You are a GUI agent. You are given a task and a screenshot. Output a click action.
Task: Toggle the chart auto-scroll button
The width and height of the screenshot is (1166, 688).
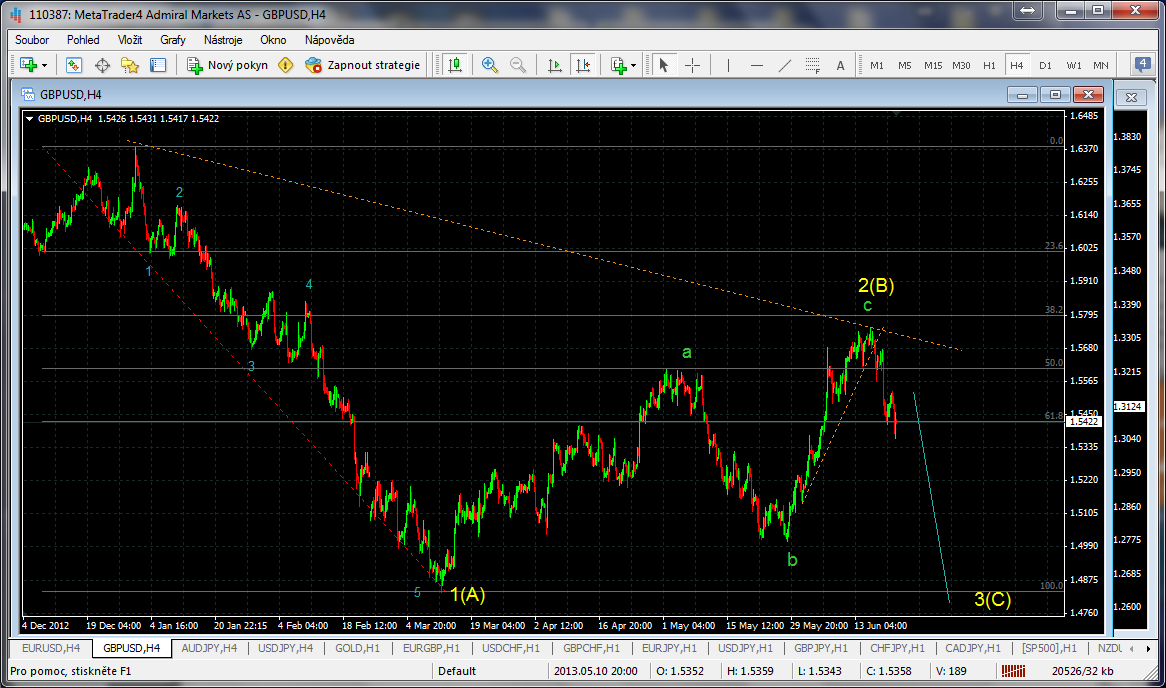(555, 65)
